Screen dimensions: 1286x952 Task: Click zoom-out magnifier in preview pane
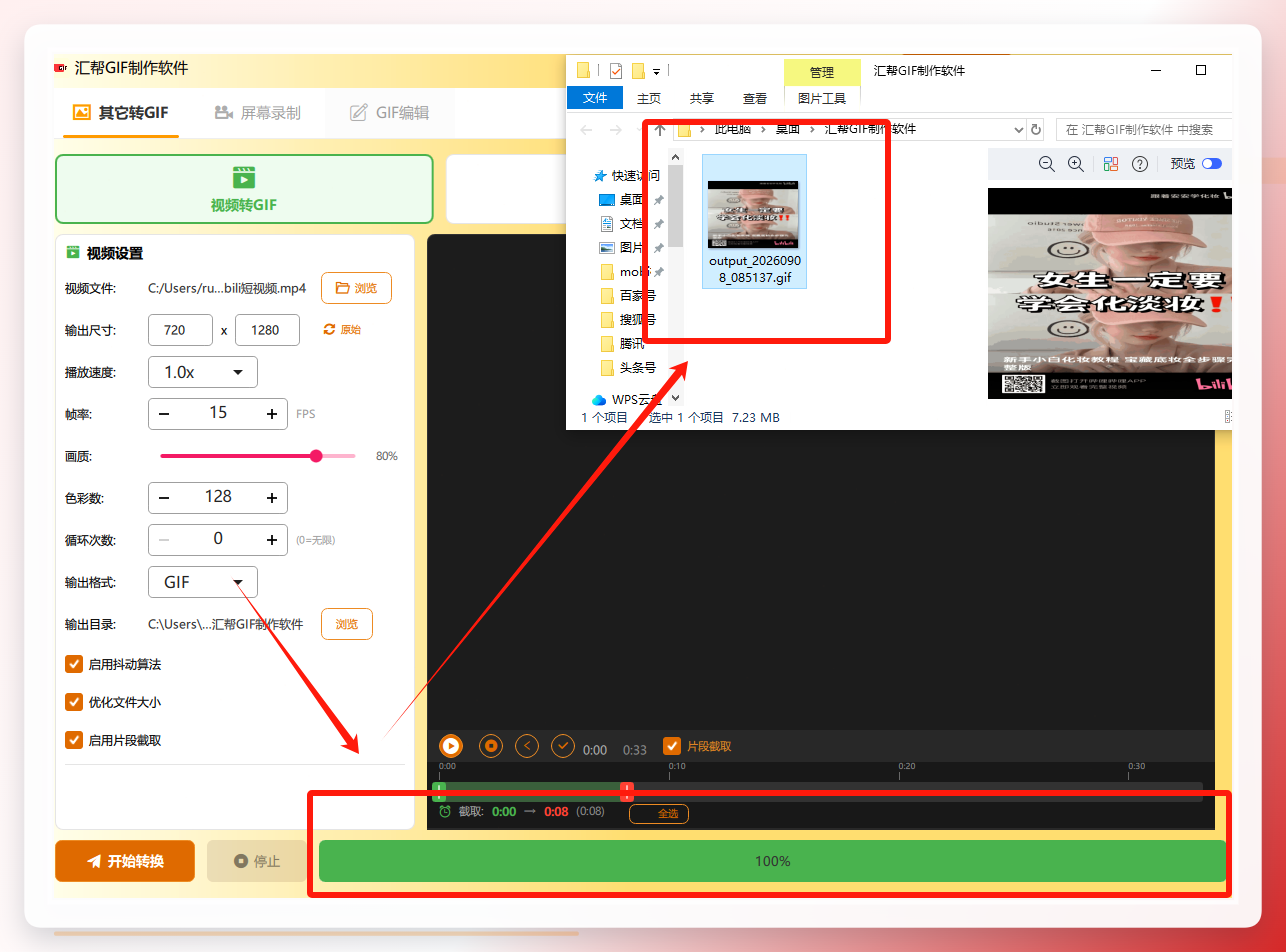point(1047,164)
